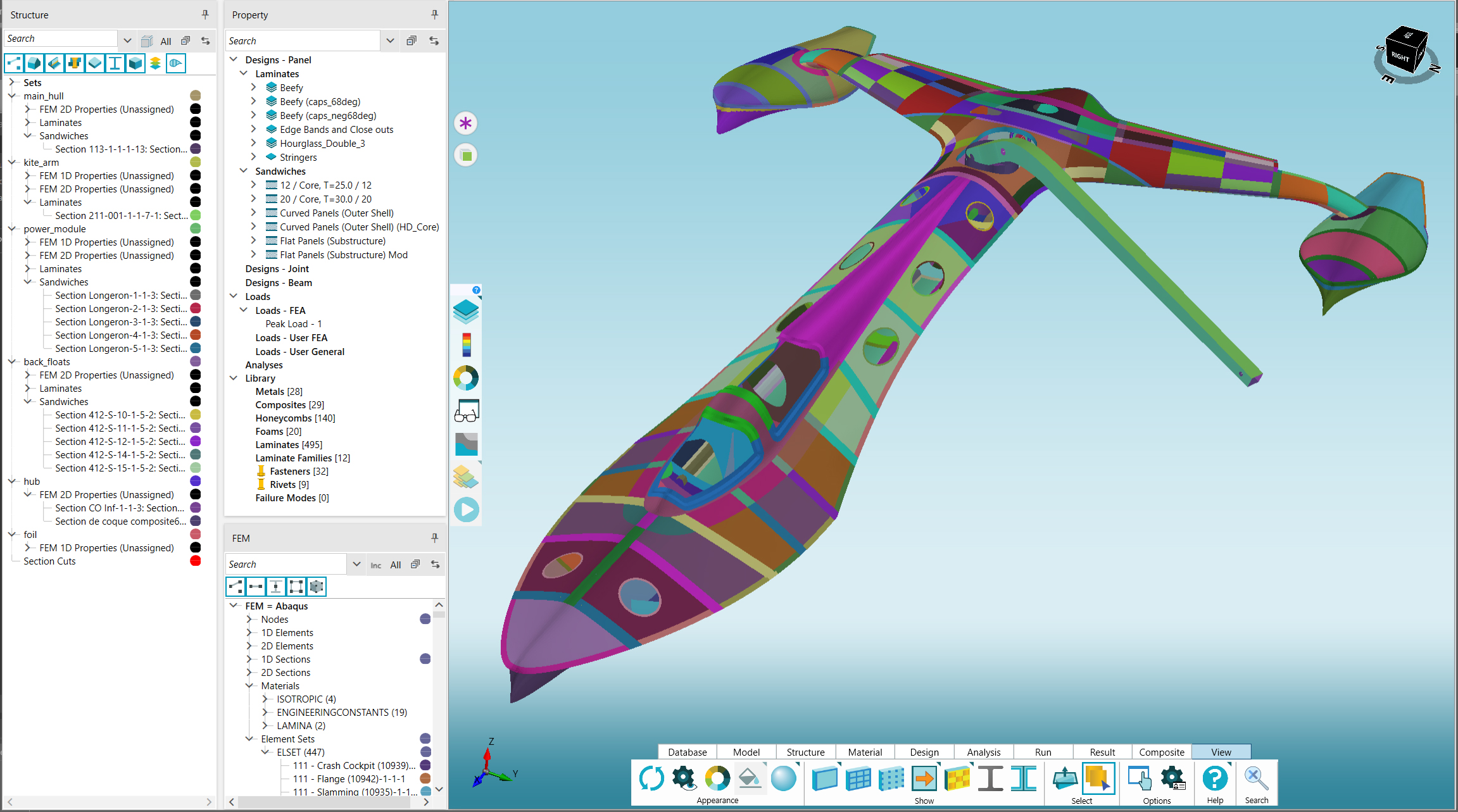Click the glasses/view toggle icon
Screen dimensions: 1458x812
[x=466, y=410]
